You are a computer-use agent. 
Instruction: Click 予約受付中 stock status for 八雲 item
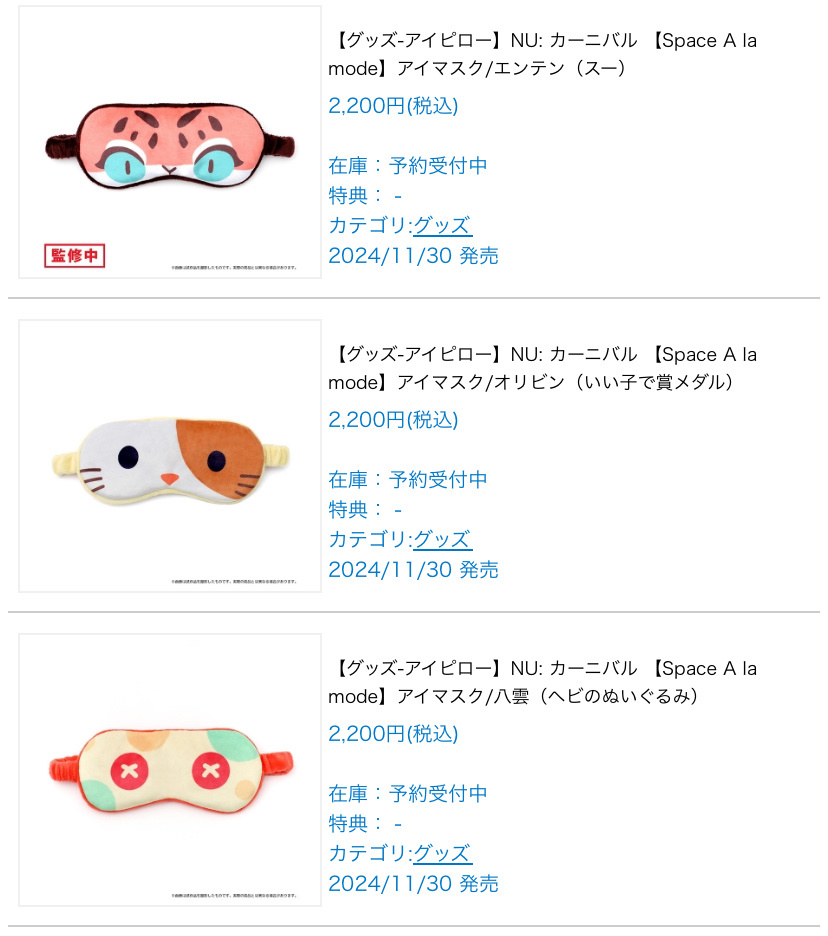(x=438, y=793)
